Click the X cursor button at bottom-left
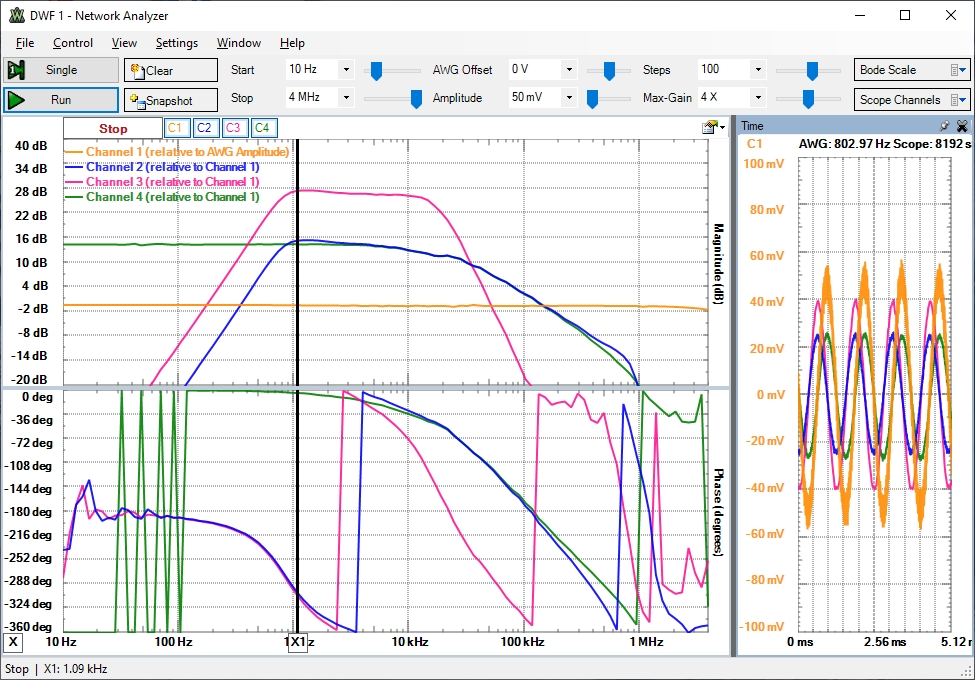Screen dimensions: 975x680 pos(13,641)
